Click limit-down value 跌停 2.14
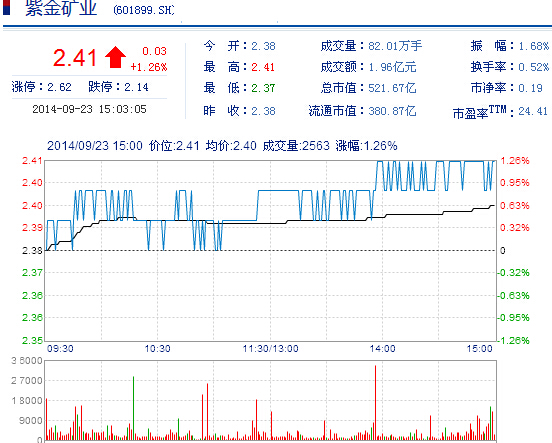The width and height of the screenshot is (552, 443). pyautogui.click(x=136, y=87)
